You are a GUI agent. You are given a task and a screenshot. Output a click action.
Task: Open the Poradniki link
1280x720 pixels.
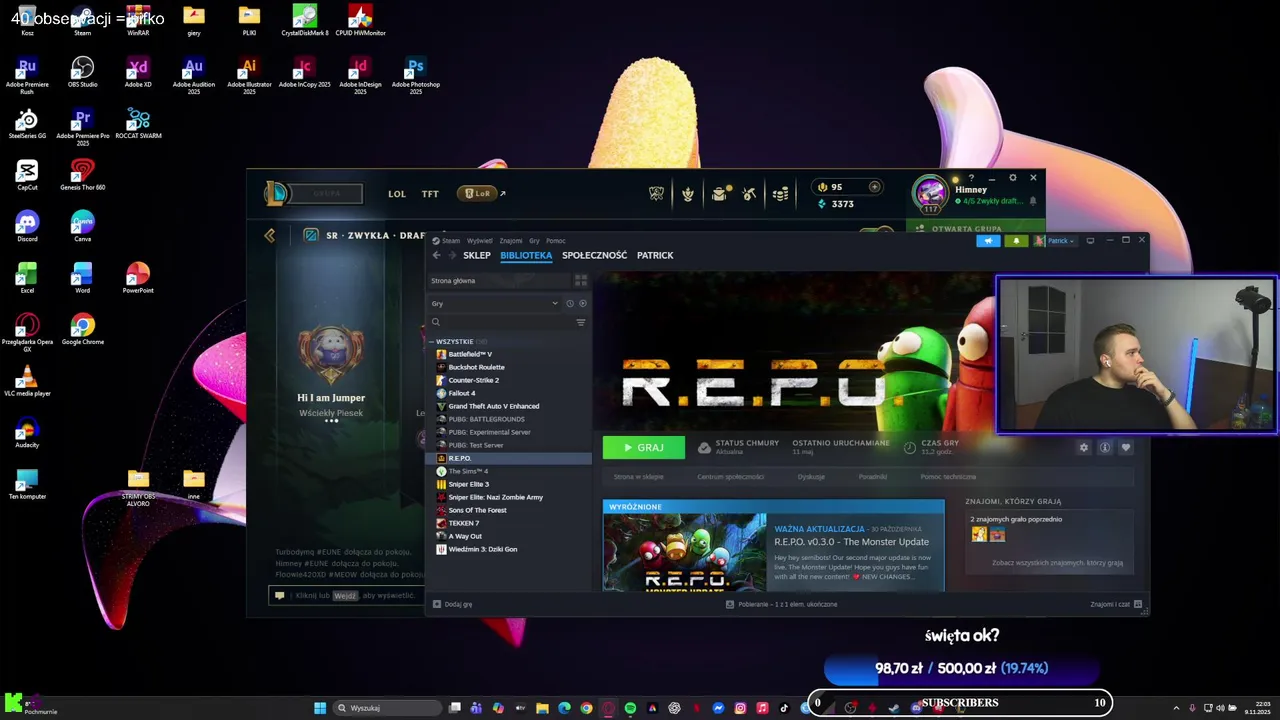872,477
